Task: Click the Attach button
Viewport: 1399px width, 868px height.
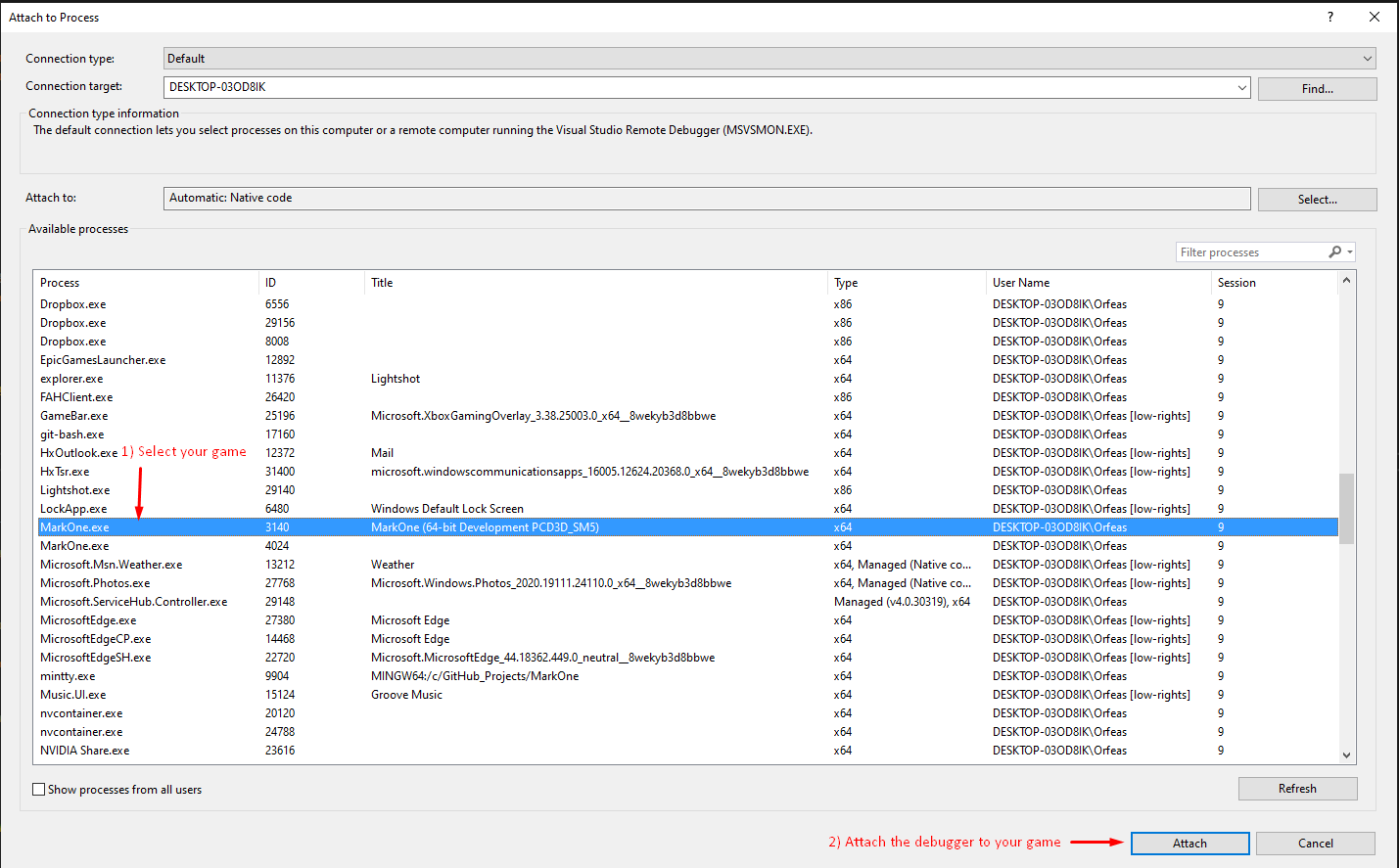Action: pos(1189,844)
